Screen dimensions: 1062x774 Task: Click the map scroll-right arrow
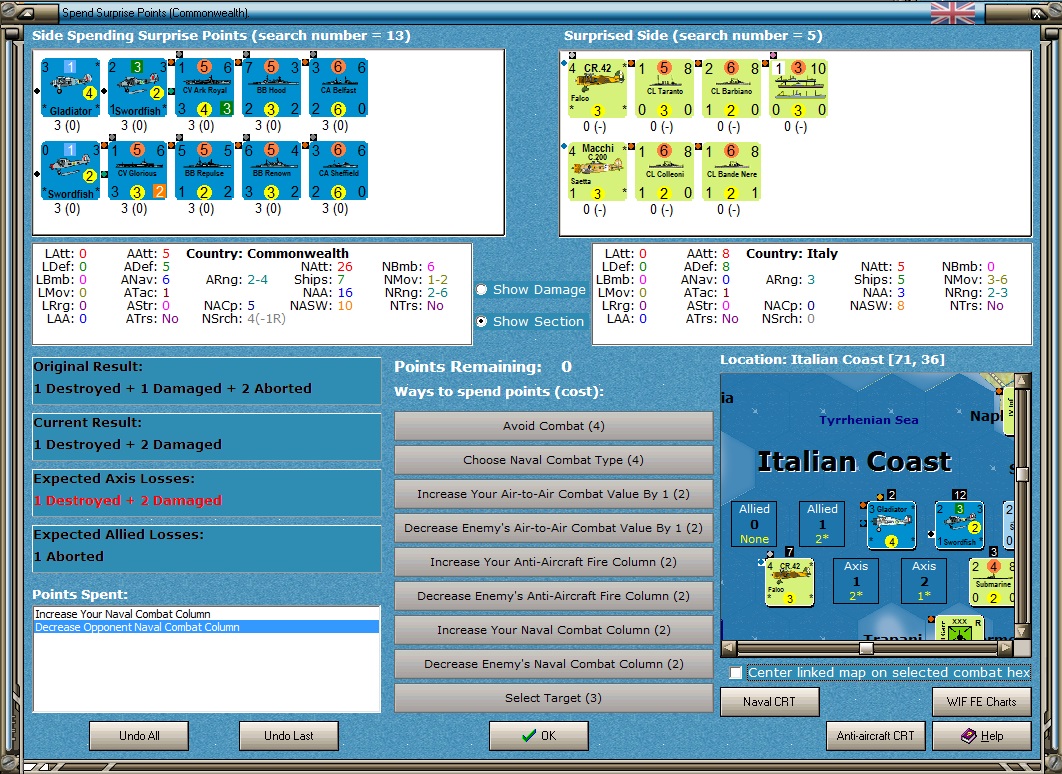click(1006, 649)
